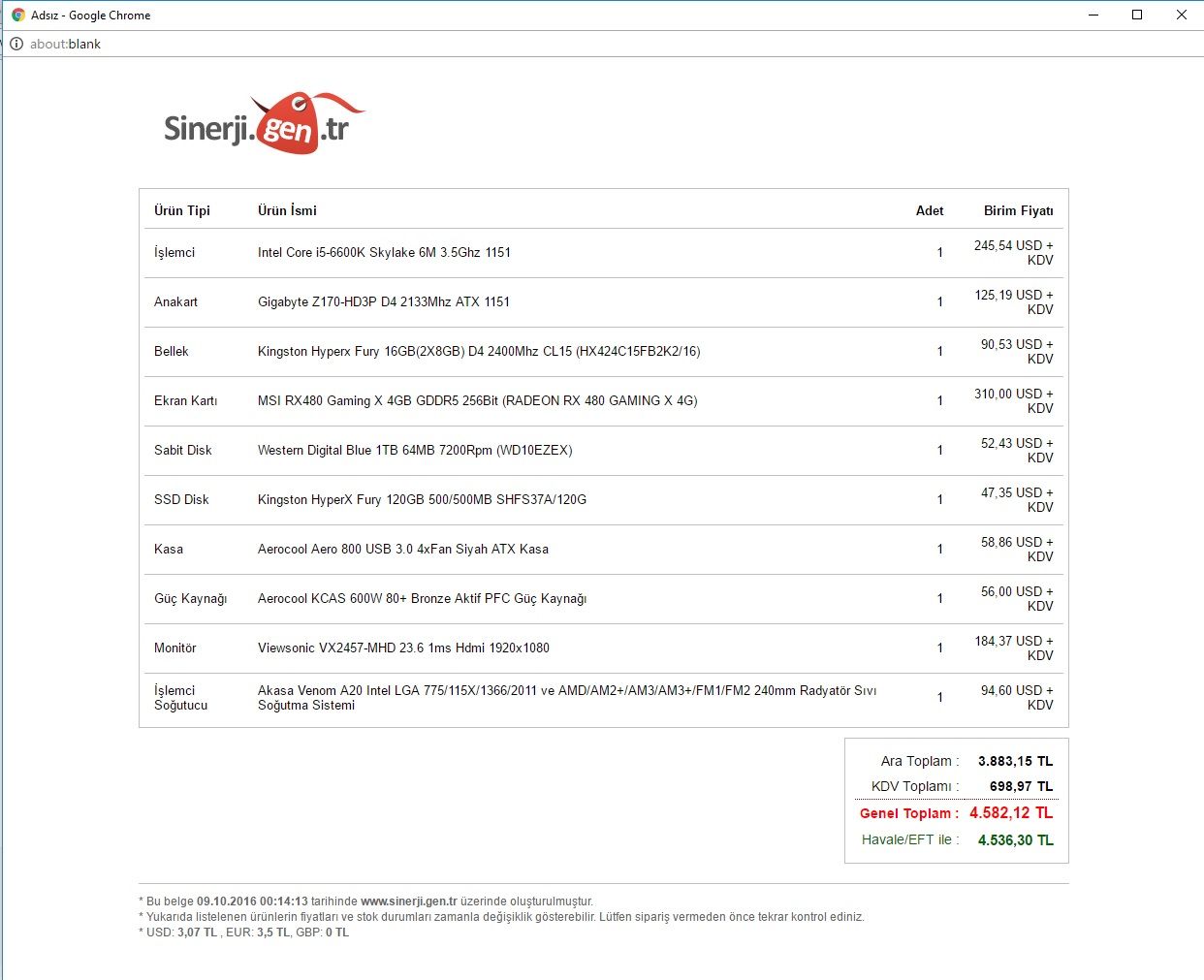Select 'Aerocool Aero 800' case product name
The height and width of the screenshot is (980, 1204).
pos(403,549)
